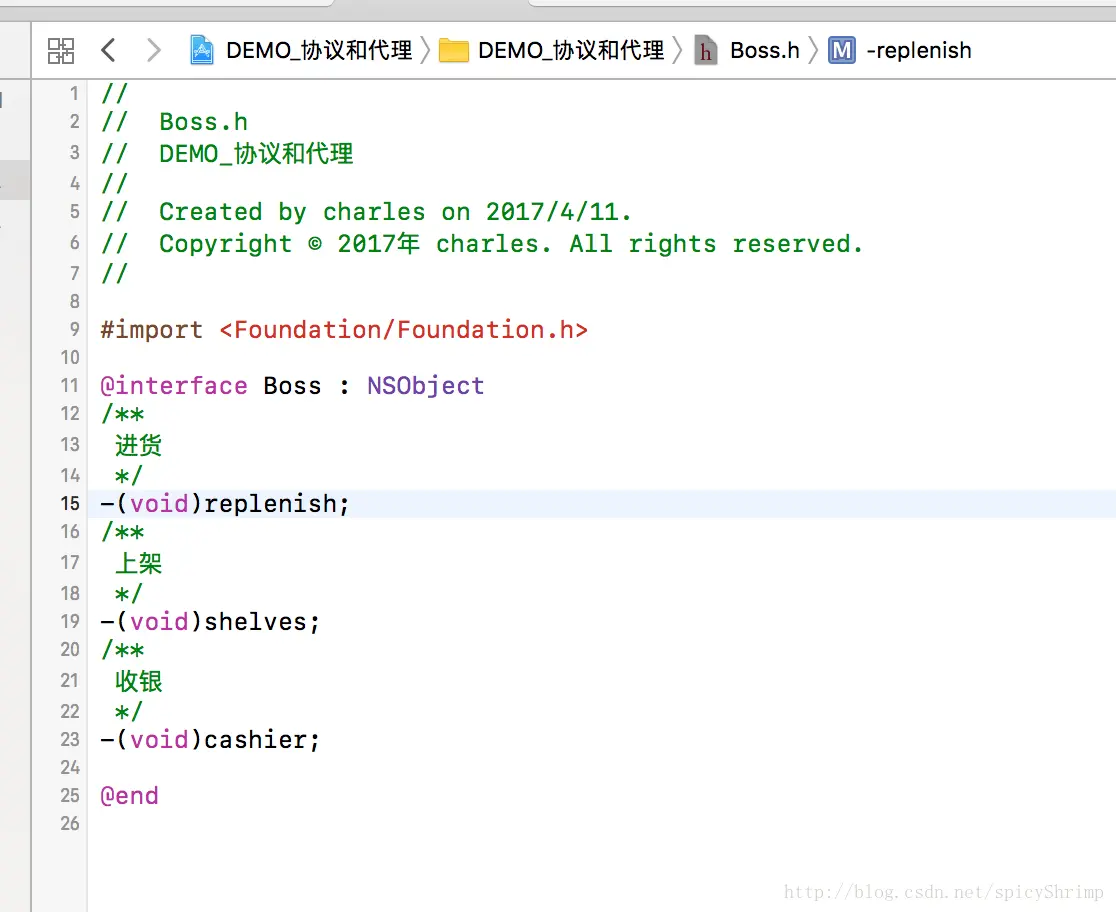Click the Boss.h header file icon

[705, 51]
